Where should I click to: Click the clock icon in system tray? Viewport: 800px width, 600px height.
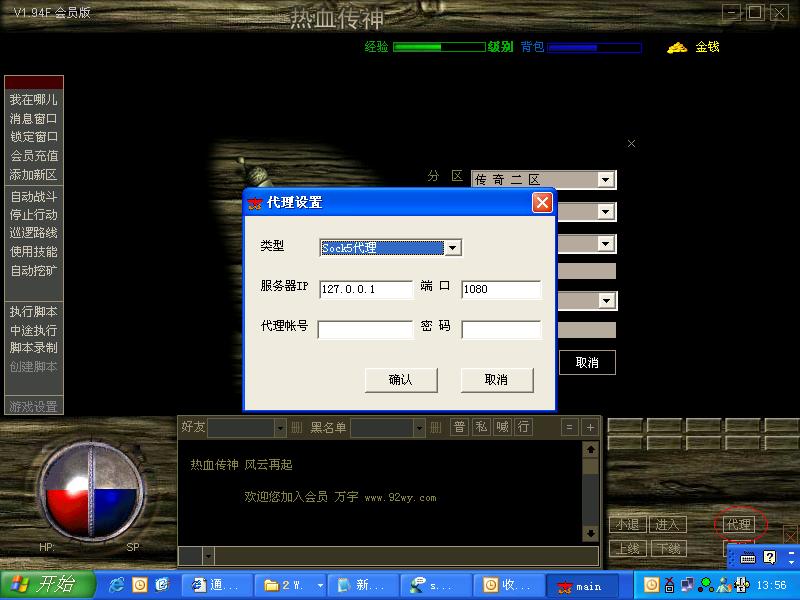[651, 585]
